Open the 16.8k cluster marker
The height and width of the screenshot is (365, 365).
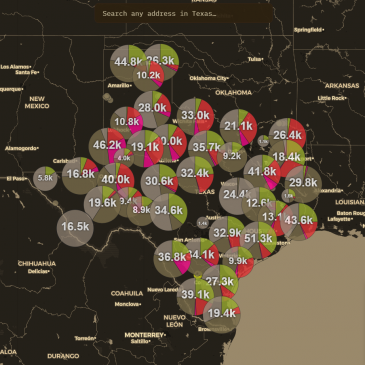pyautogui.click(x=80, y=175)
